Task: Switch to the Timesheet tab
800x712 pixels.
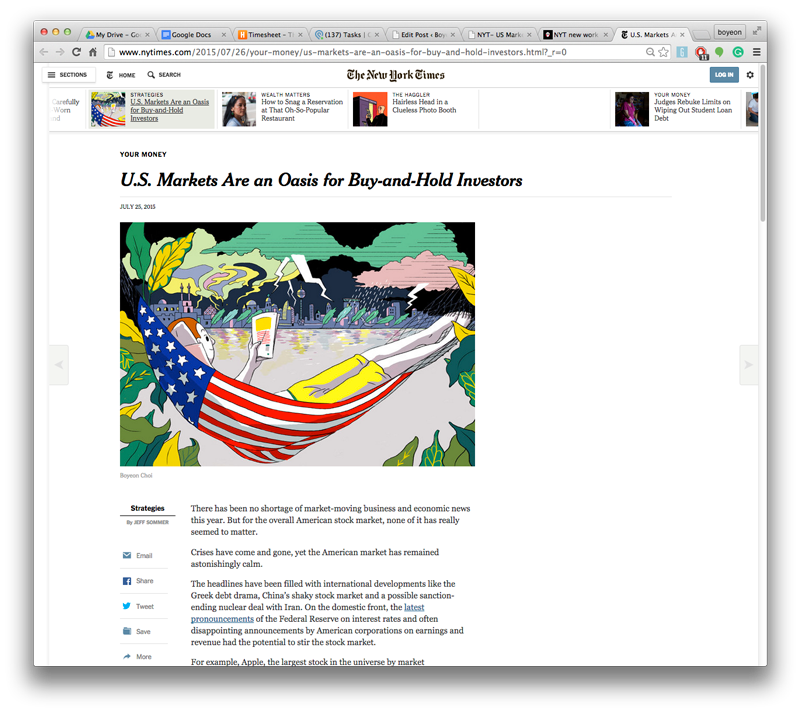Action: (x=270, y=35)
